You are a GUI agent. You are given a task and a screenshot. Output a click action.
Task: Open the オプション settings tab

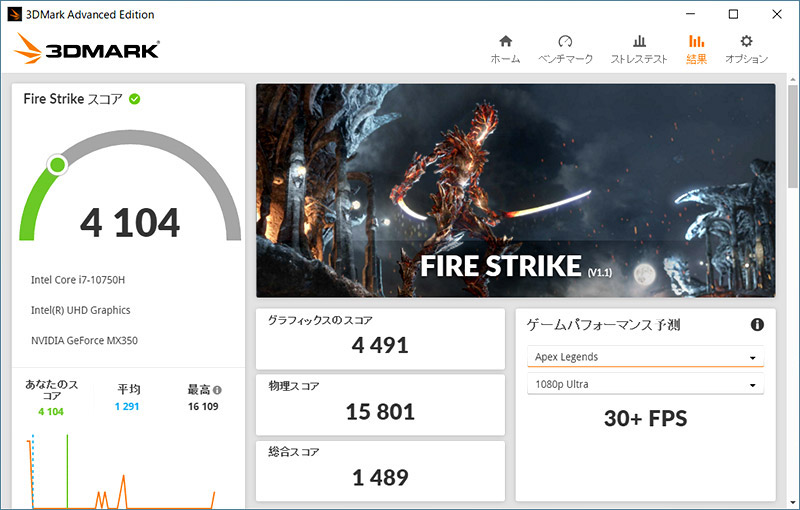coord(746,49)
